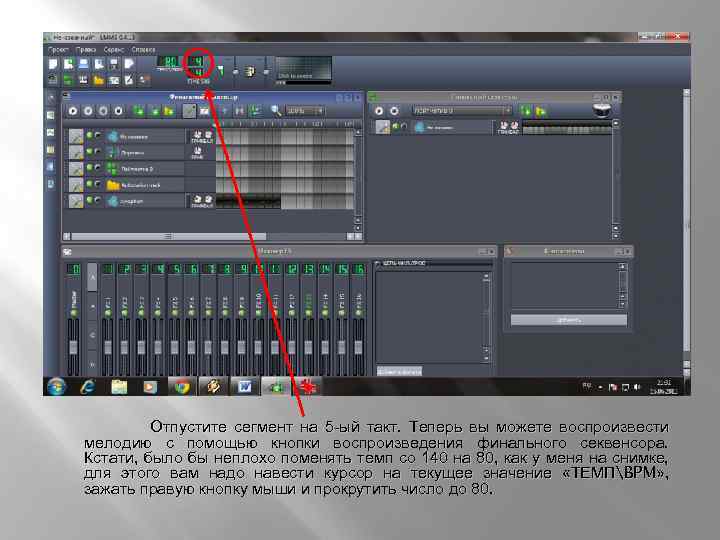Image resolution: width=720 pixels, height=540 pixels.
Task: Mute the first Song Editor track
Action: point(90,135)
